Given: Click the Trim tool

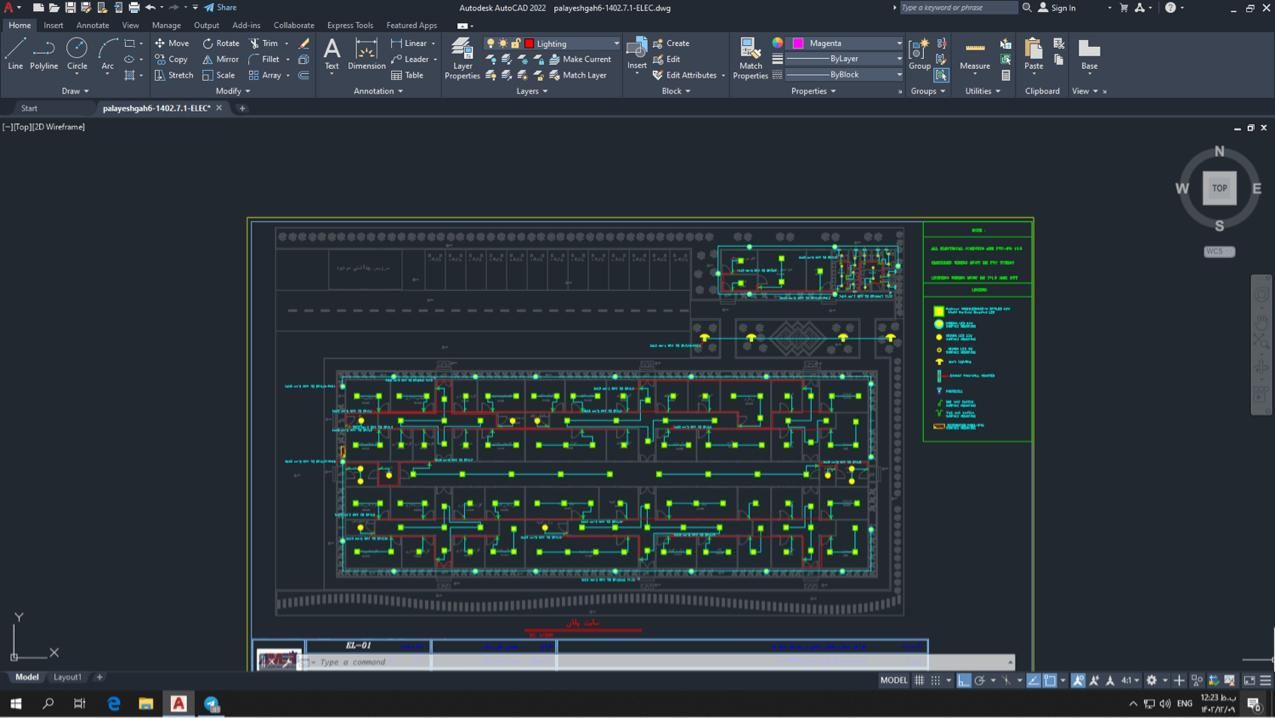Looking at the screenshot, I should 264,43.
